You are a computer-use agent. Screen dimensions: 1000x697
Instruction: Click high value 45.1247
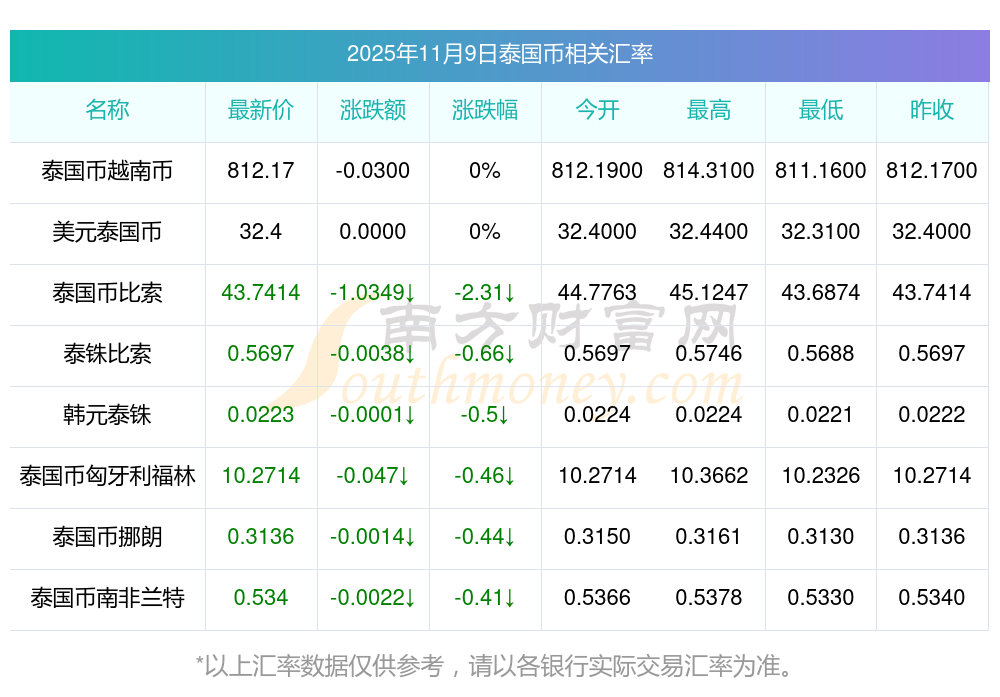pyautogui.click(x=709, y=293)
